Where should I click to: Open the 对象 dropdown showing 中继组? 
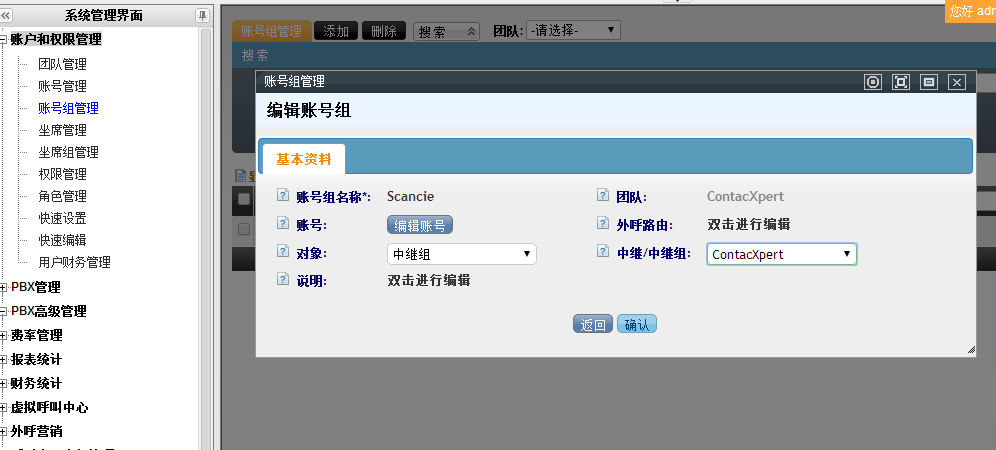coord(461,254)
